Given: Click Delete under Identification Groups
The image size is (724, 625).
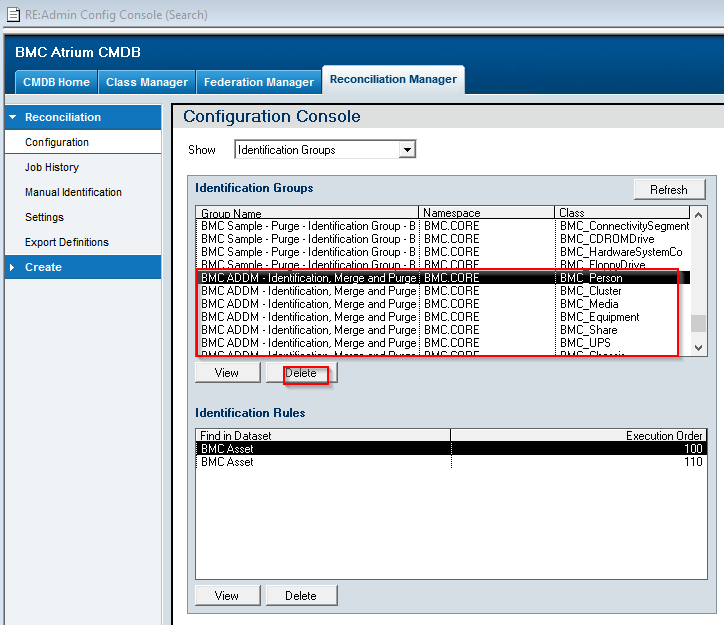Looking at the screenshot, I should coord(301,373).
